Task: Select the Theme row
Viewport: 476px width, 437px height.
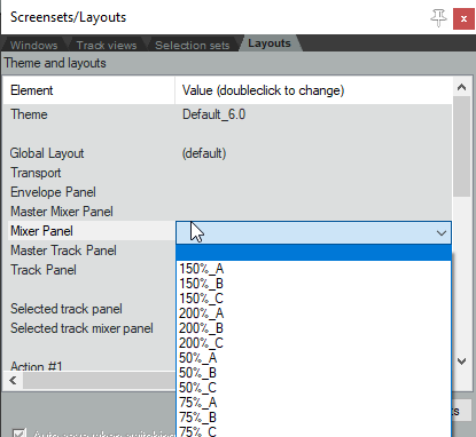Action: (x=227, y=114)
